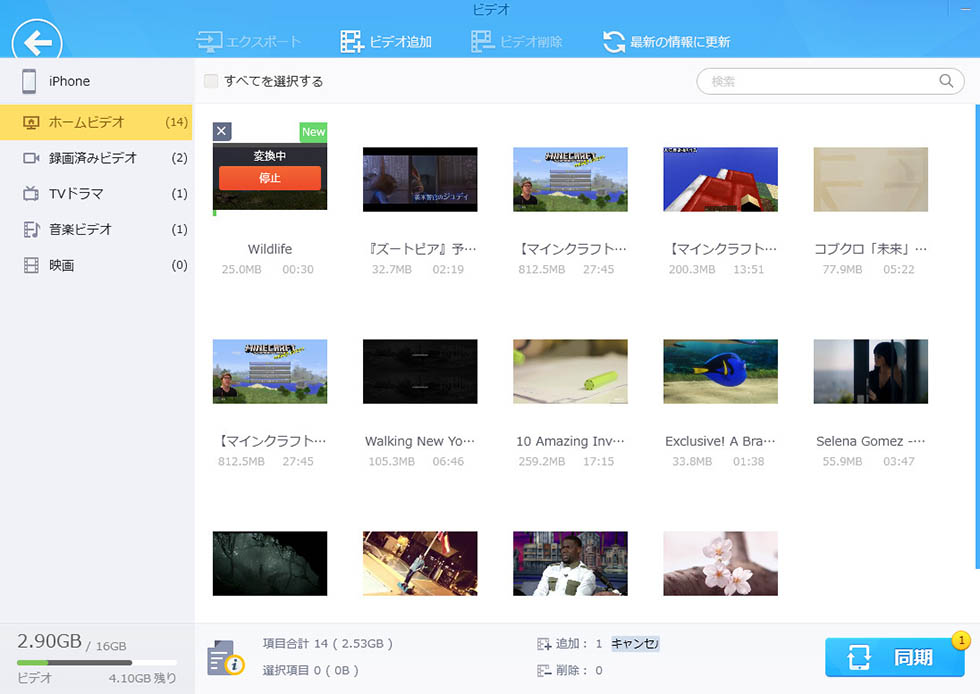The image size is (980, 694).
Task: Select the 200.3MB マインクラフト thumbnail
Action: pyautogui.click(x=721, y=179)
